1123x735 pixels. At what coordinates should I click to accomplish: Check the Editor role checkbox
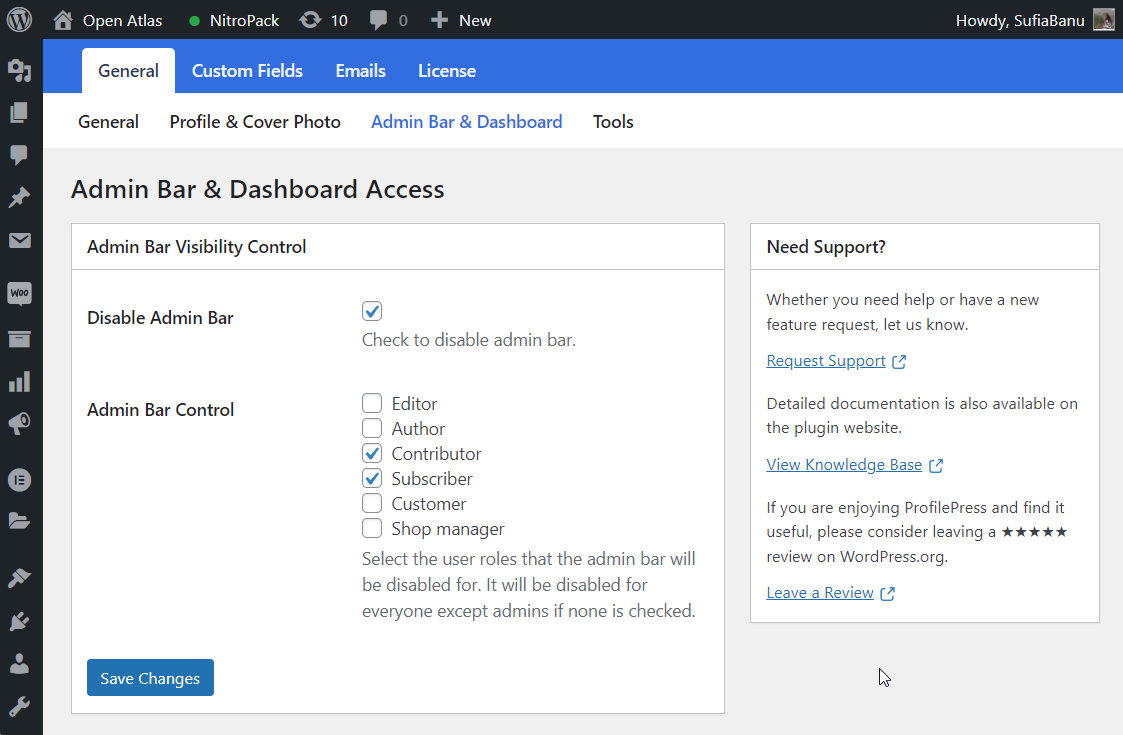(x=372, y=403)
